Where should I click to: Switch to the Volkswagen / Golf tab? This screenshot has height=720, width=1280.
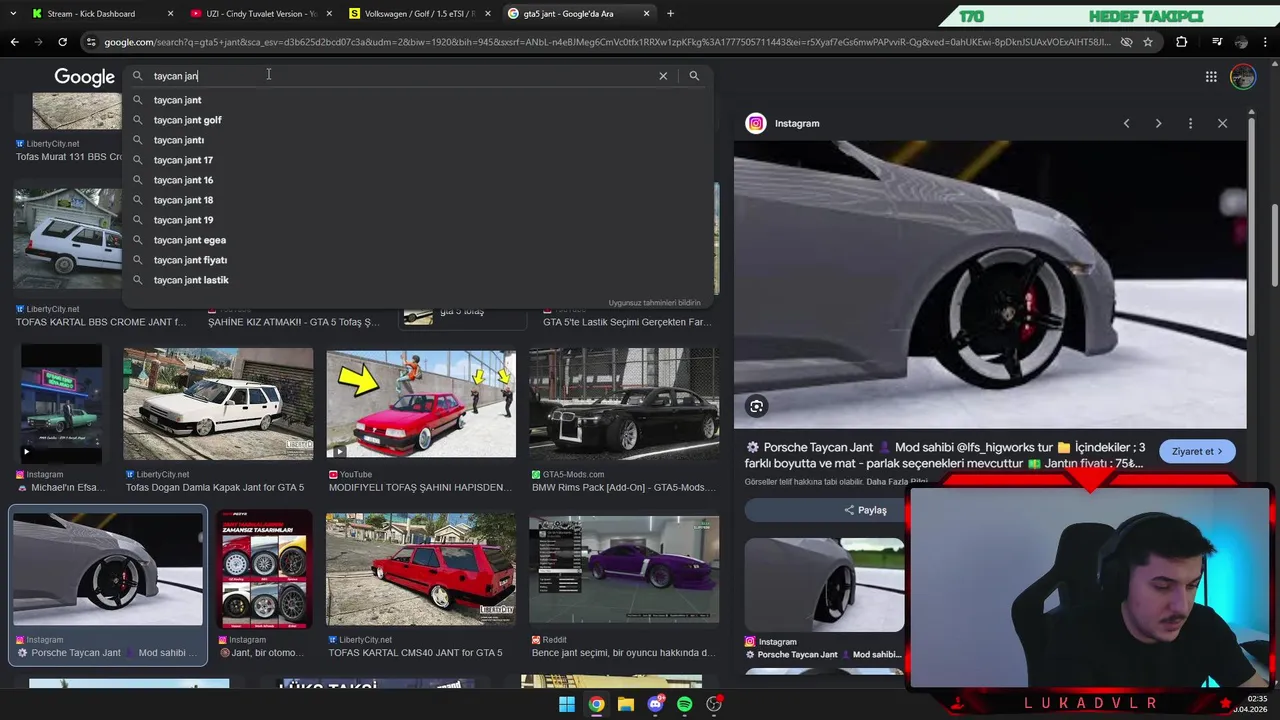[418, 14]
